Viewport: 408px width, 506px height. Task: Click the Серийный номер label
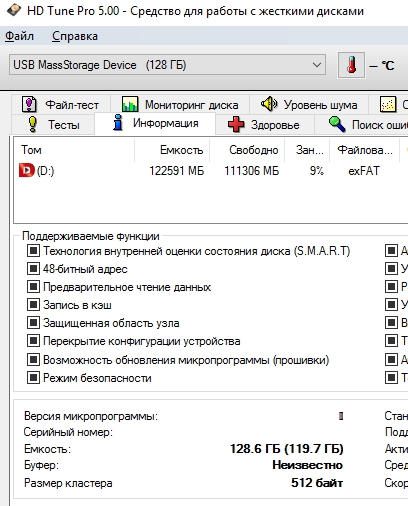[68, 432]
